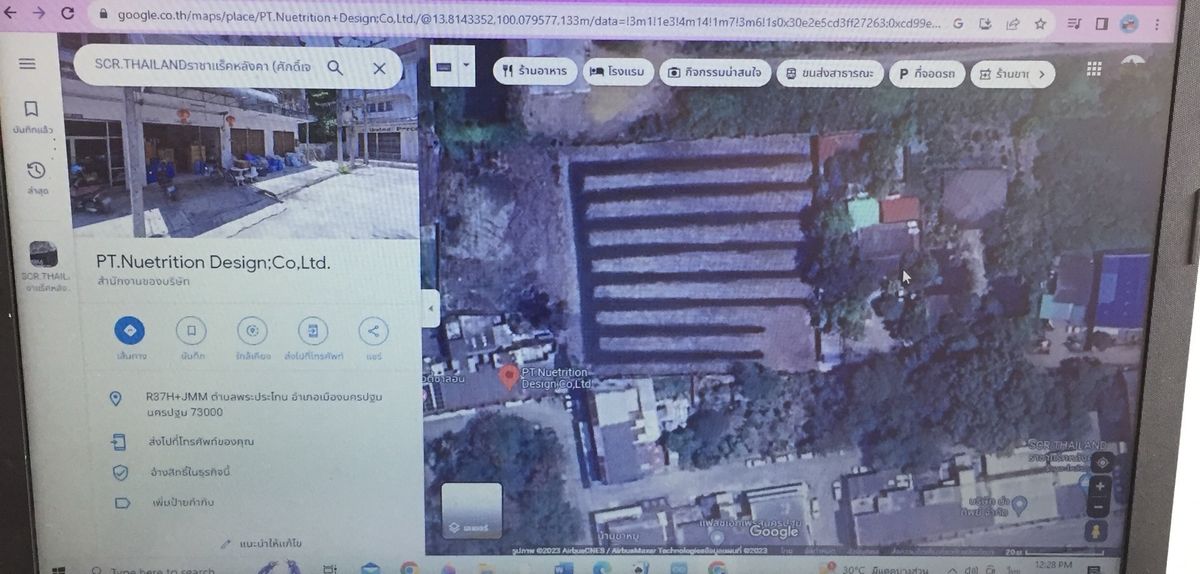Open the Recents (ล่าสุด) history sidebar item

pyautogui.click(x=35, y=177)
